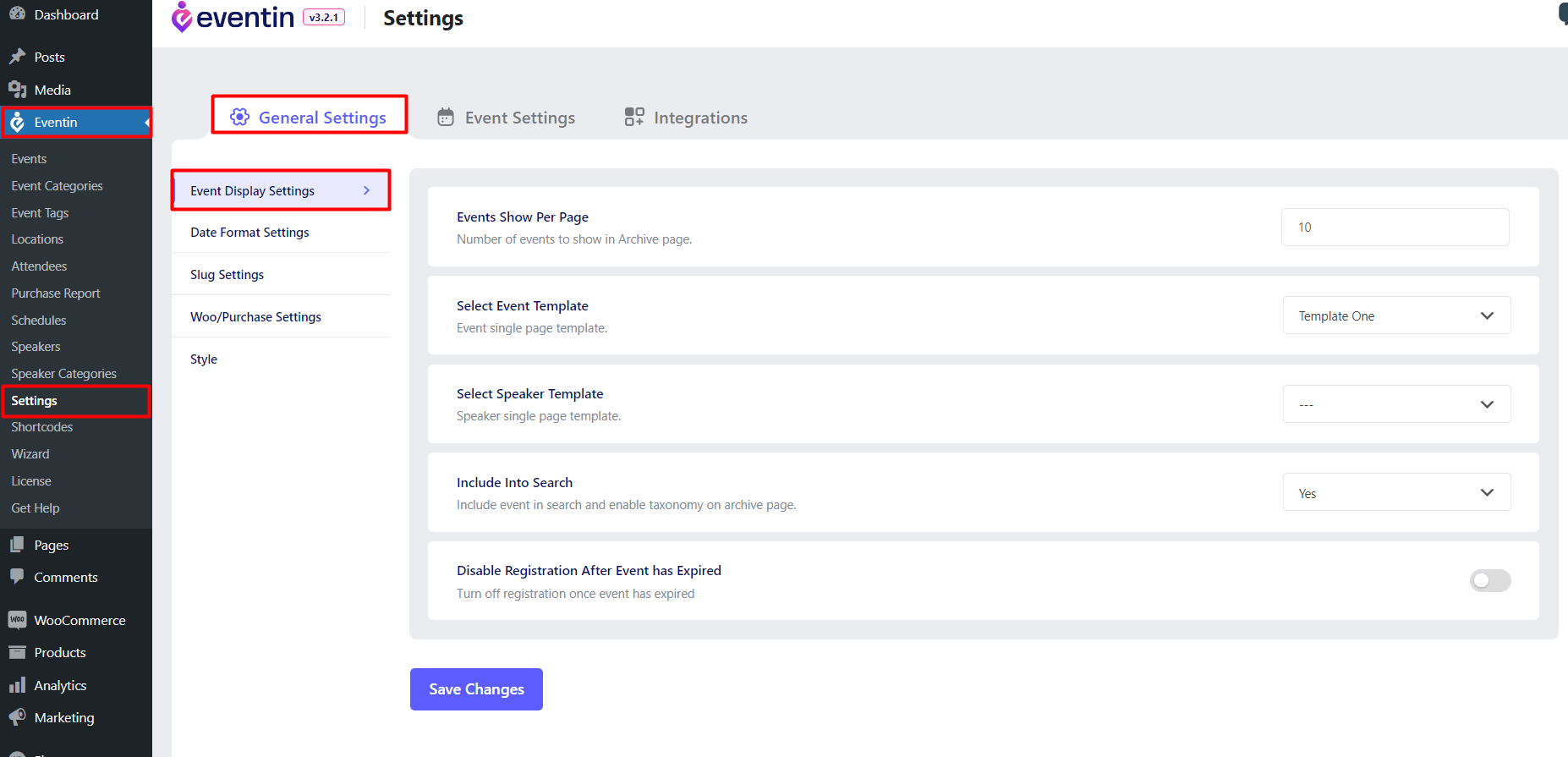Toggle Disable Registration After Event has Expired
Image resolution: width=1568 pixels, height=757 pixels.
pos(1489,580)
